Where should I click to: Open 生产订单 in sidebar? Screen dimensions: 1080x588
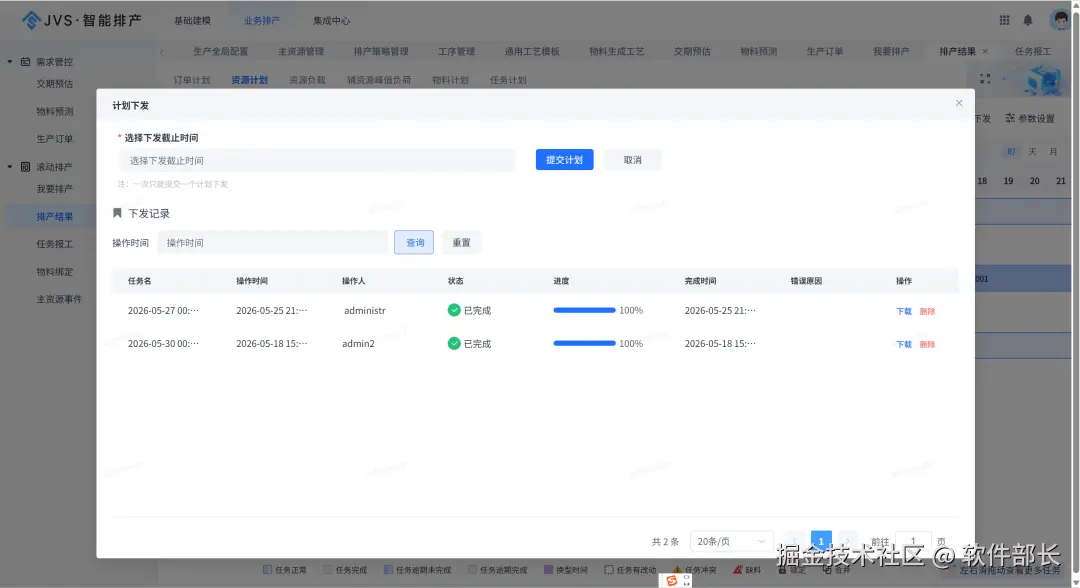pos(54,139)
